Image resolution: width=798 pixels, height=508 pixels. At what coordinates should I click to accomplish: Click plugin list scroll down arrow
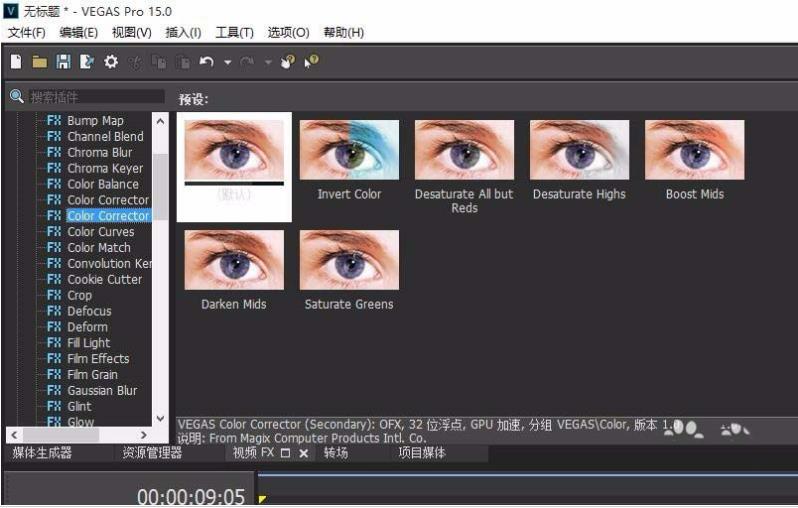[x=160, y=418]
